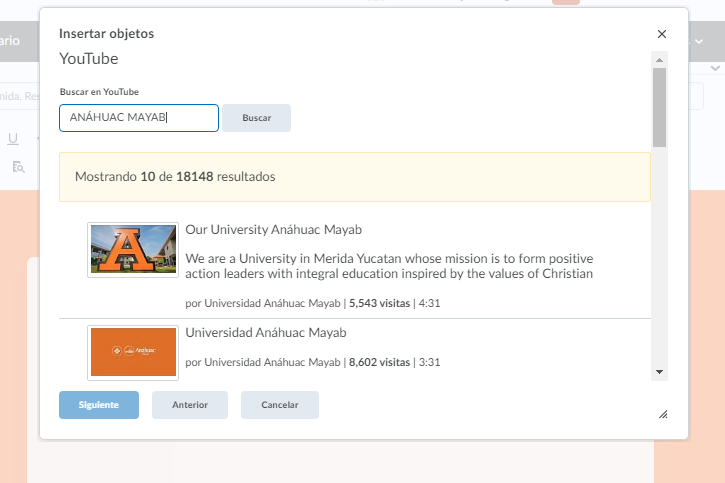Click the results list scrollbar thumb
The image size is (725, 483).
[659, 105]
